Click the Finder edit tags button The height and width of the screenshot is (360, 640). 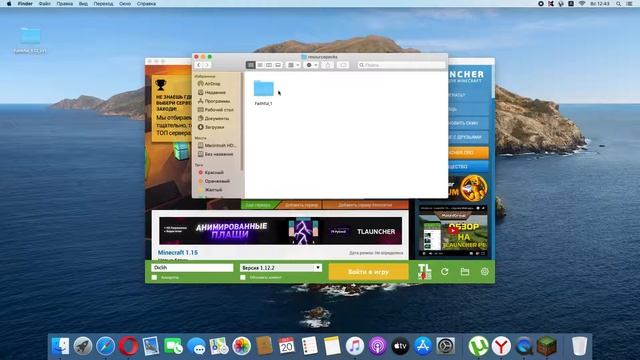coord(343,65)
